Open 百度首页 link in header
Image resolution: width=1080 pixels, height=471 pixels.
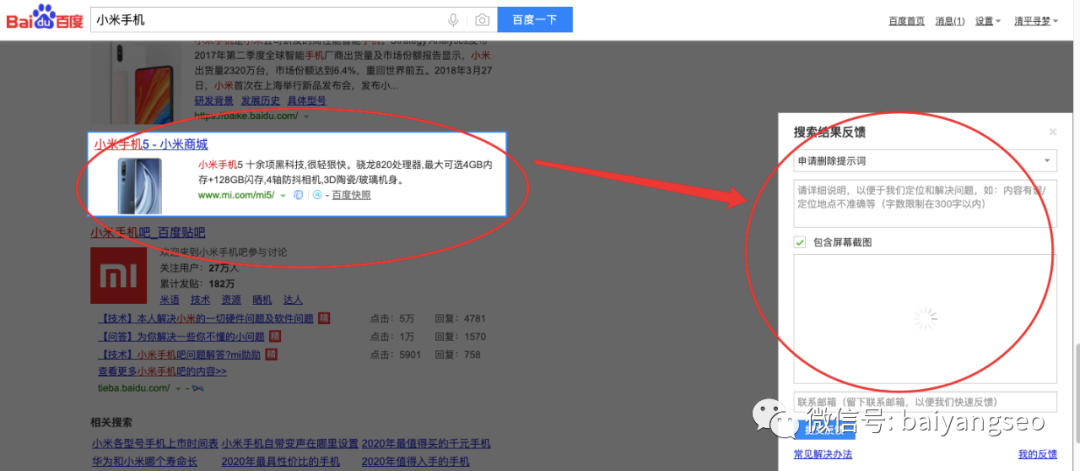point(906,21)
